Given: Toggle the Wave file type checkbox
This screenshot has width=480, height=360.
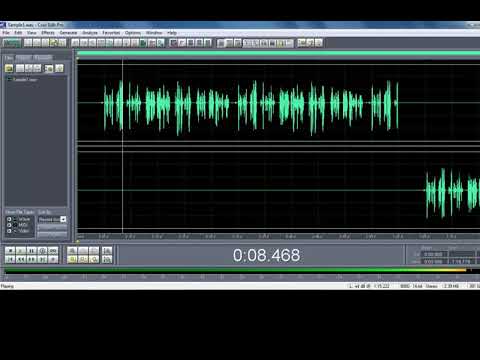Looking at the screenshot, I should (9, 219).
